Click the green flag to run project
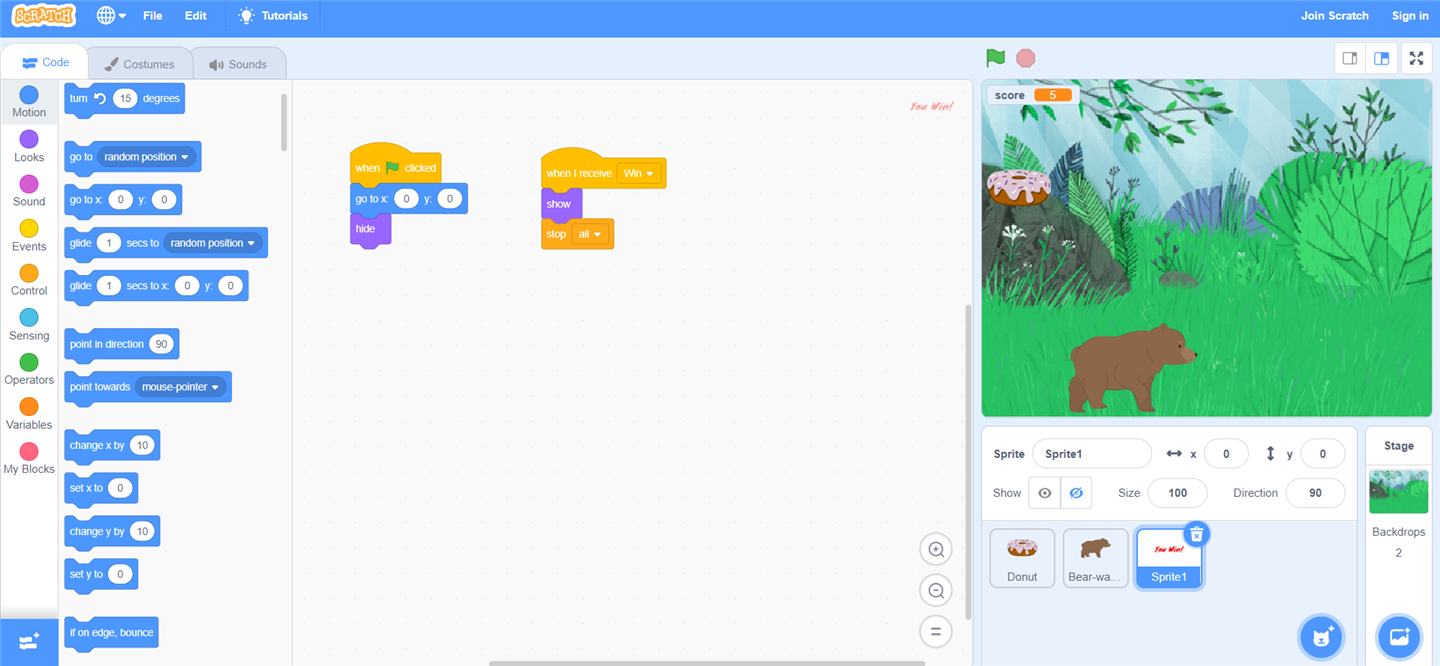Screen dimensions: 1440x666 pos(995,58)
